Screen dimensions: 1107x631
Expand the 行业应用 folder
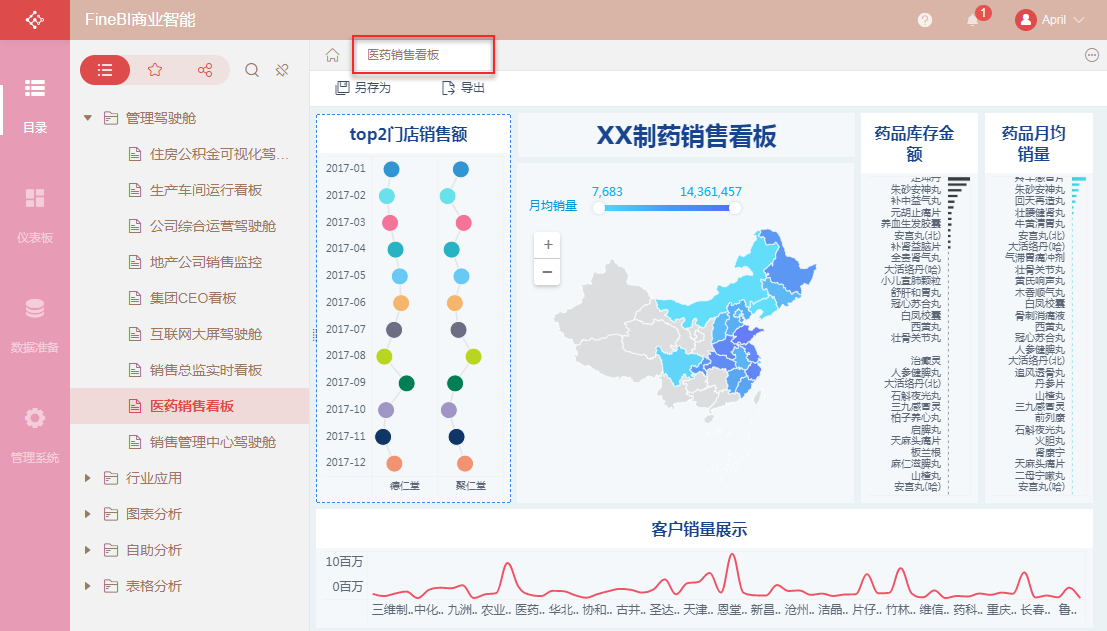tap(88, 478)
